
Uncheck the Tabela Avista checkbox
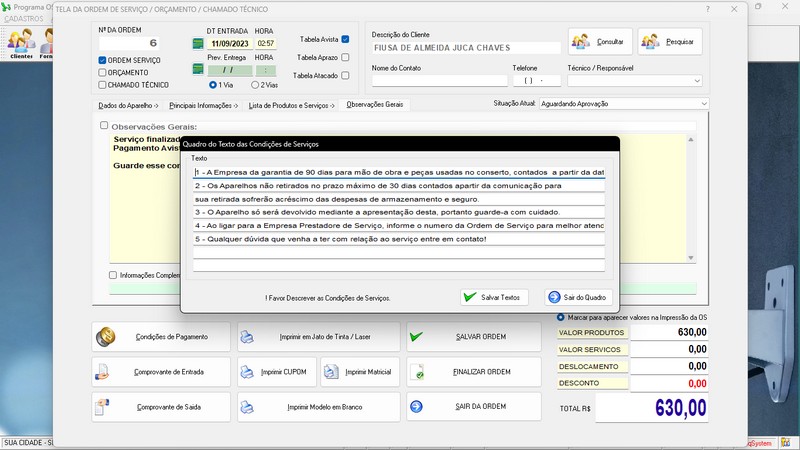pyautogui.click(x=345, y=39)
